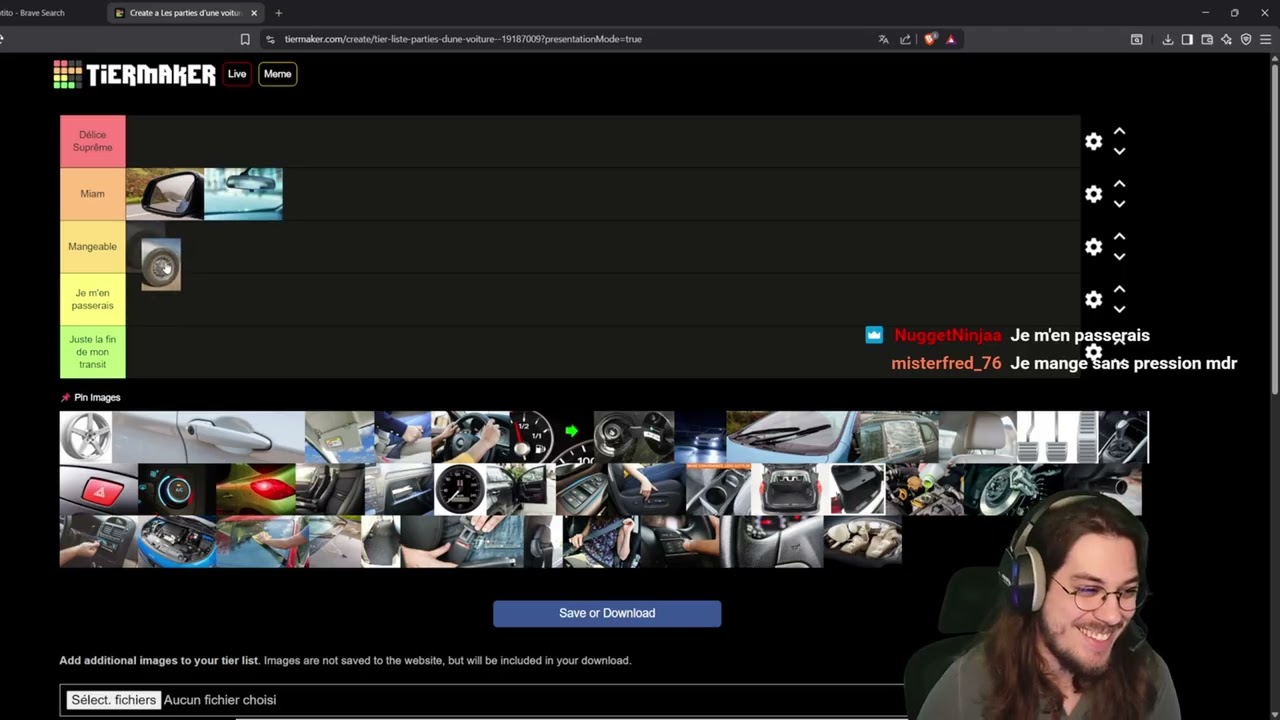
Task: Click the Live button
Action: (x=237, y=74)
